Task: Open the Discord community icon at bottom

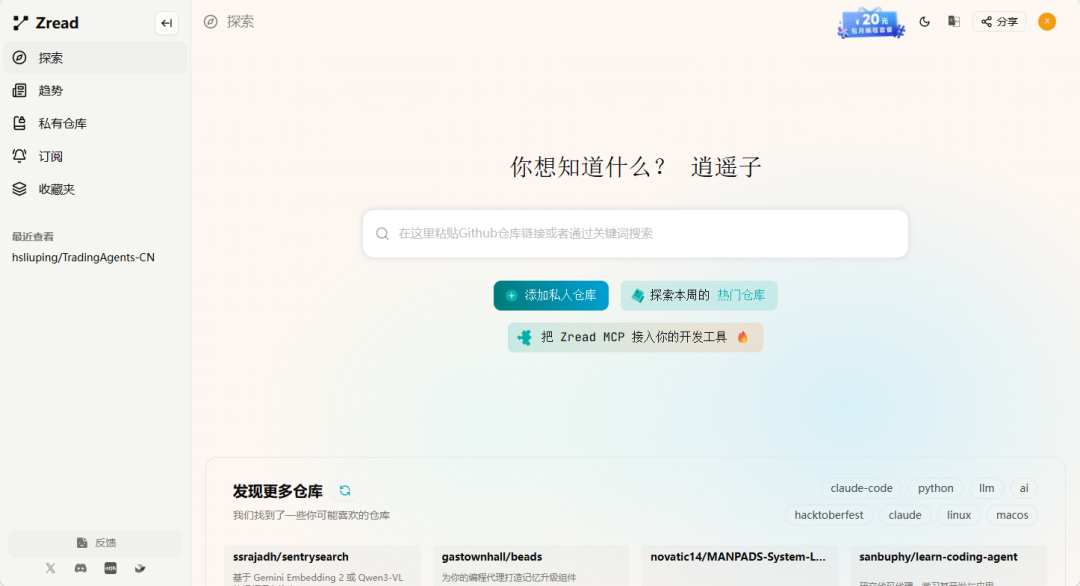Action: (80, 568)
